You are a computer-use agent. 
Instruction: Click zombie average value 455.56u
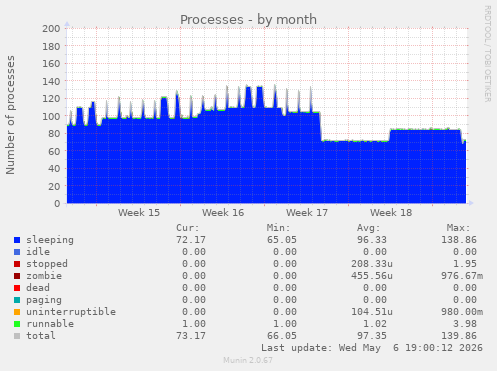coord(372,276)
